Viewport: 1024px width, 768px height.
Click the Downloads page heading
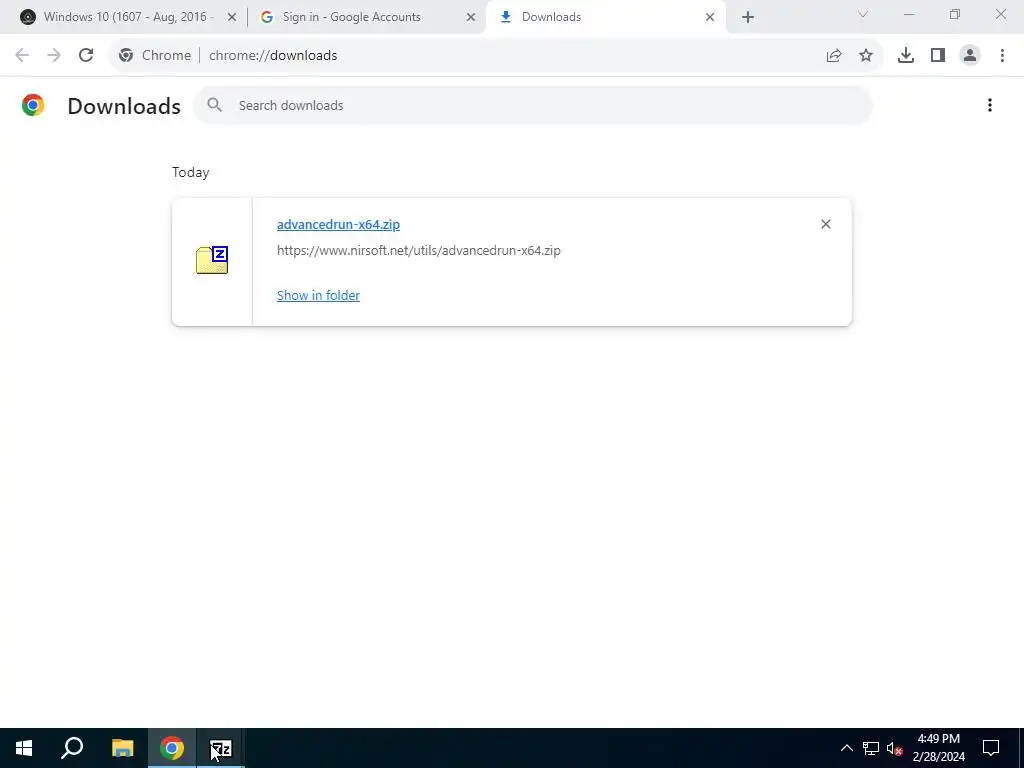click(123, 106)
